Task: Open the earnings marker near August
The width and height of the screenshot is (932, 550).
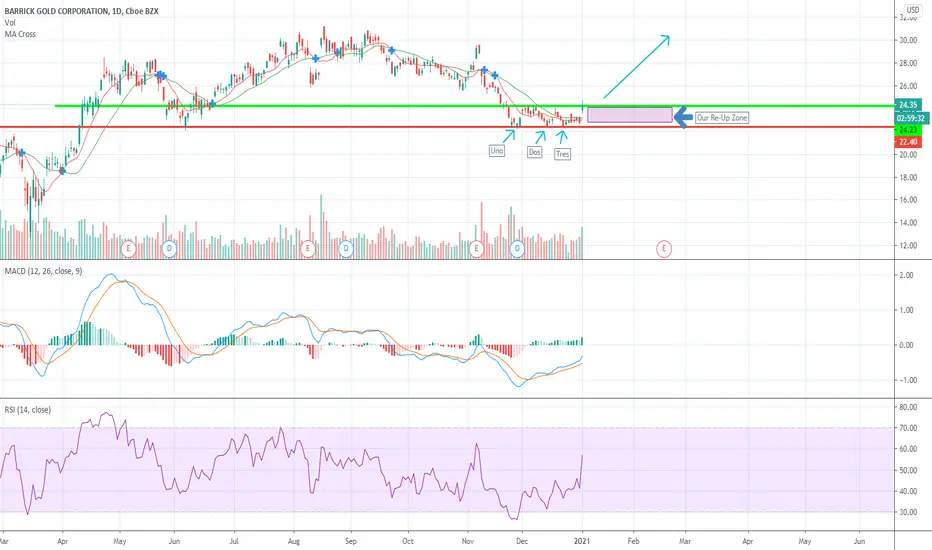Action: [x=307, y=249]
